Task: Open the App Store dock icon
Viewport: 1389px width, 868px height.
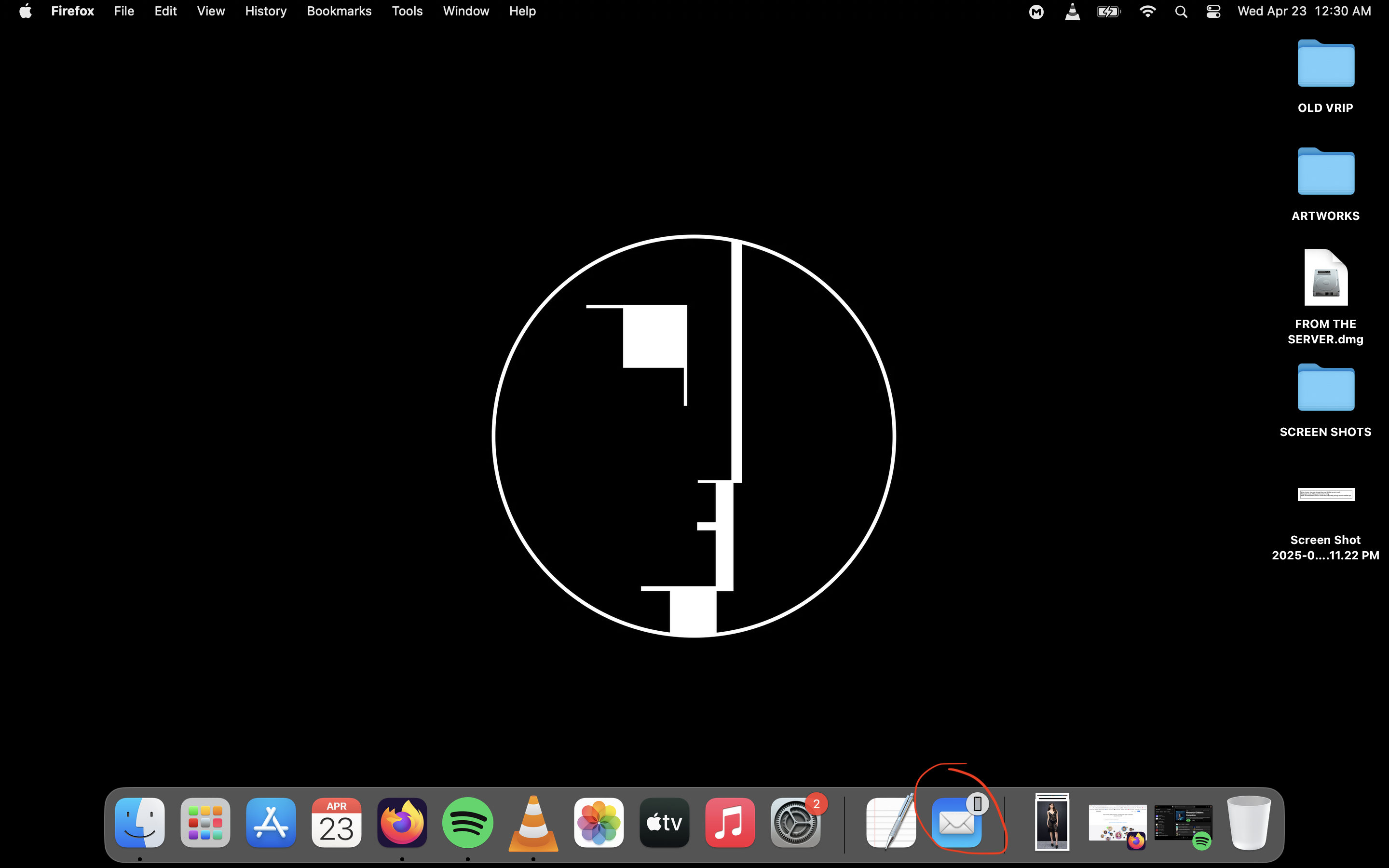Action: click(271, 822)
